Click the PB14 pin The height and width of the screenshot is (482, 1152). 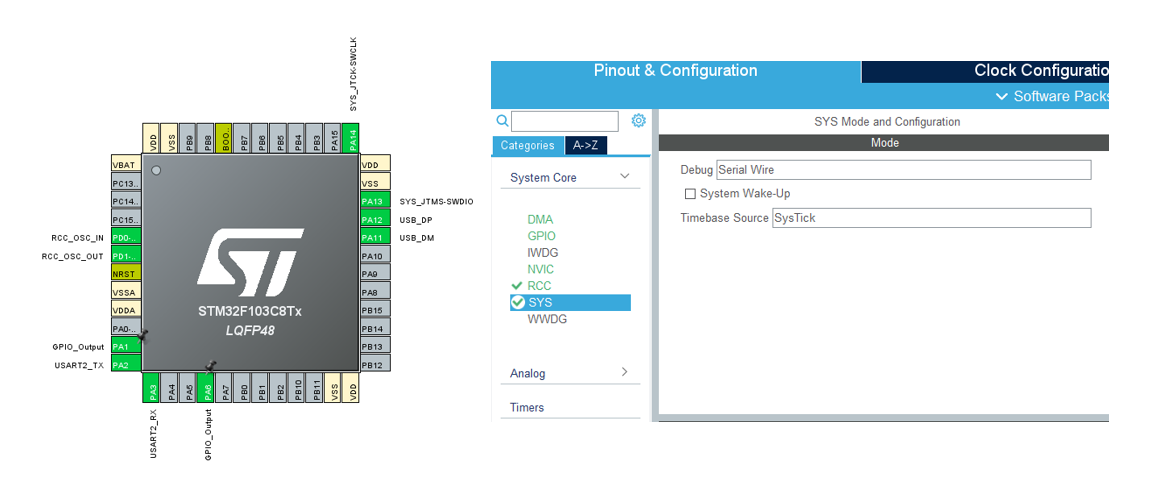coord(375,328)
